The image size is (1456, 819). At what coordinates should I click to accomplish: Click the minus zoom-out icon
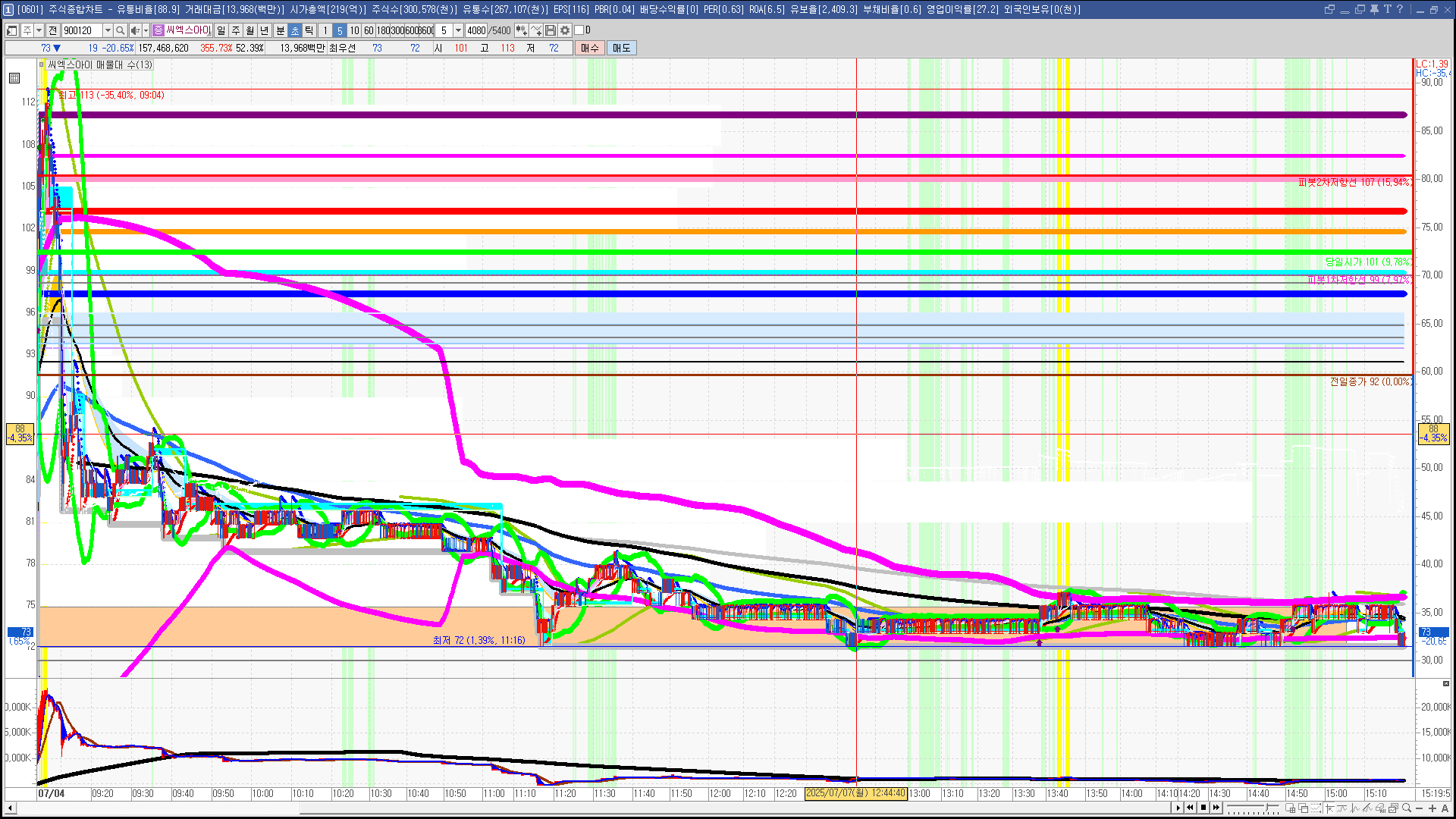click(1420, 808)
